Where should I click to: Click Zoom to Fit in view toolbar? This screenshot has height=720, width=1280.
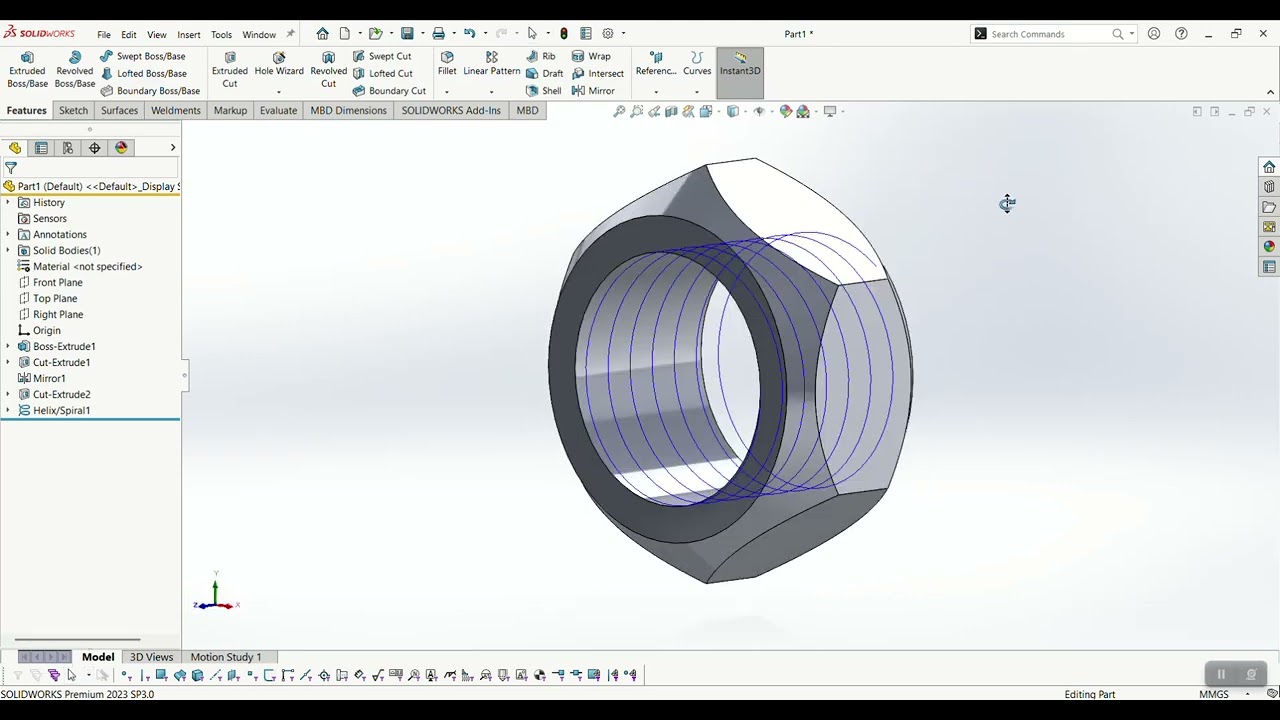coord(619,111)
